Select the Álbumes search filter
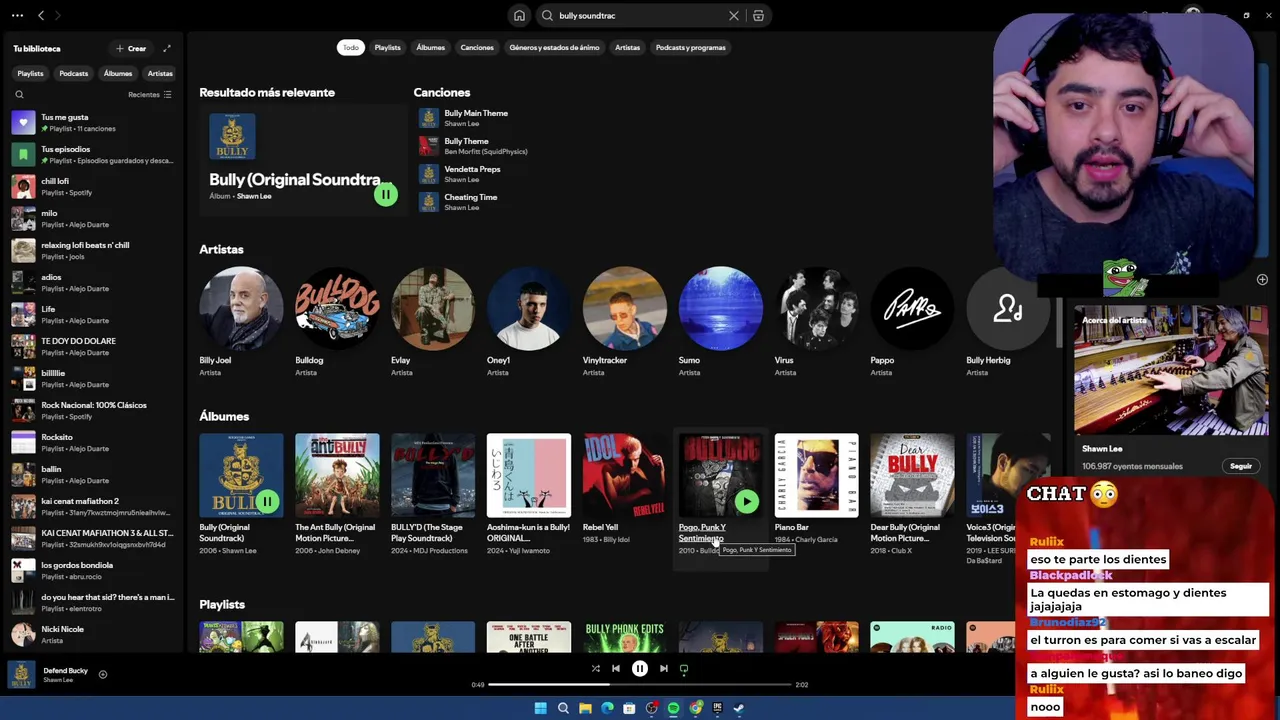Screen dimensions: 1280x720 430,47
